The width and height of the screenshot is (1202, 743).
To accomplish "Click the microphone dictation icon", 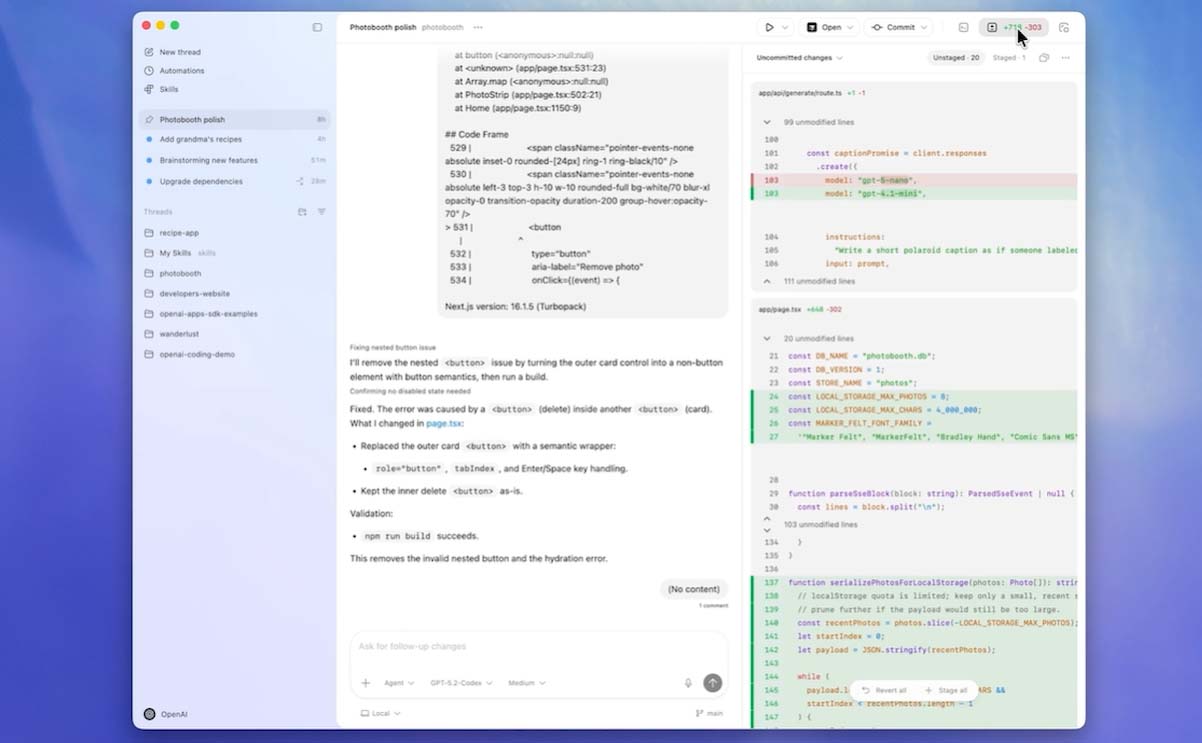I will [688, 683].
